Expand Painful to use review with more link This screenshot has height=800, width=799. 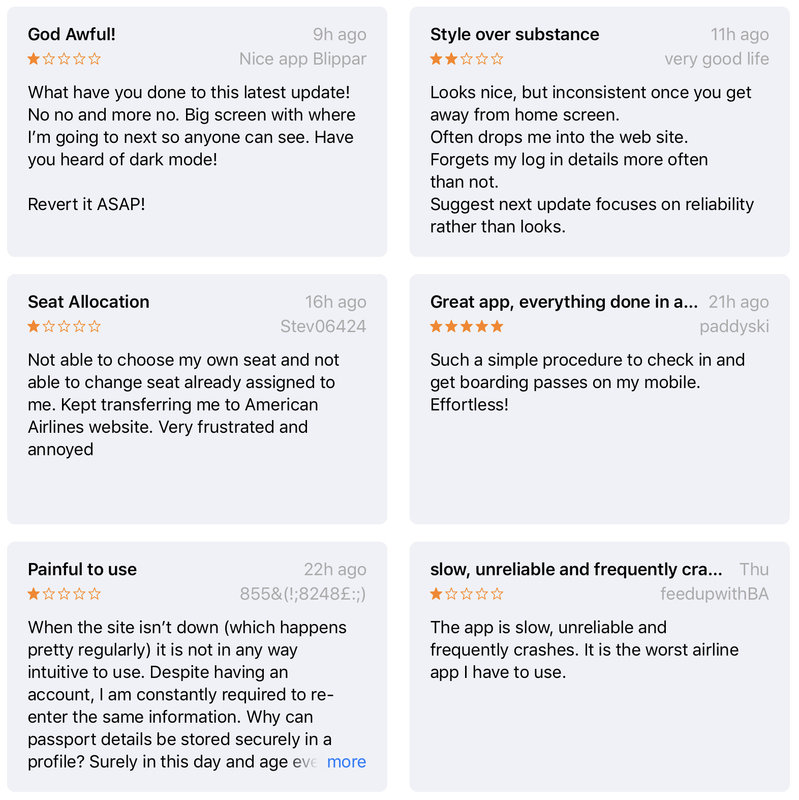346,761
